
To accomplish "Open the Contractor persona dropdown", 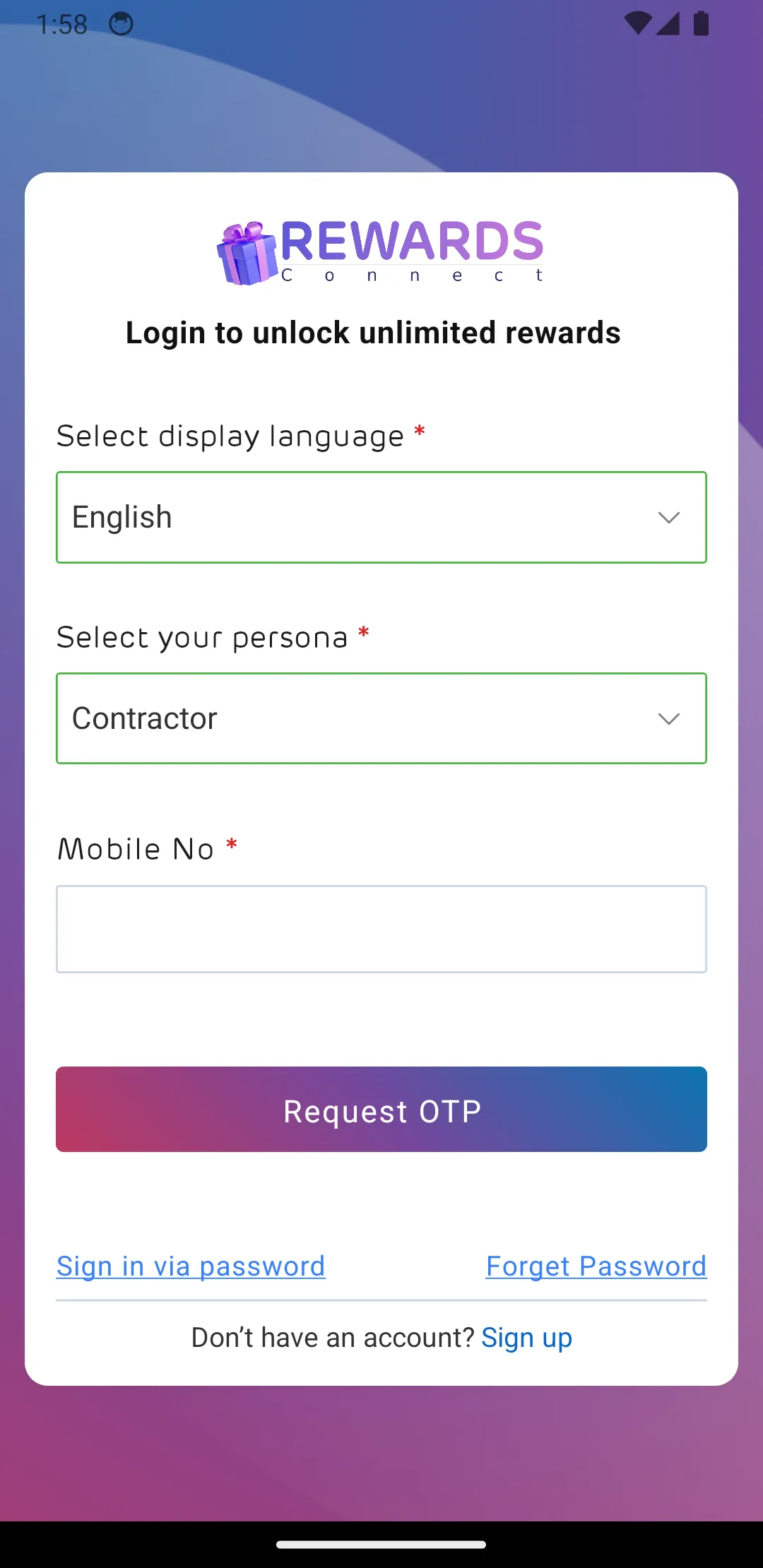I will (x=381, y=719).
